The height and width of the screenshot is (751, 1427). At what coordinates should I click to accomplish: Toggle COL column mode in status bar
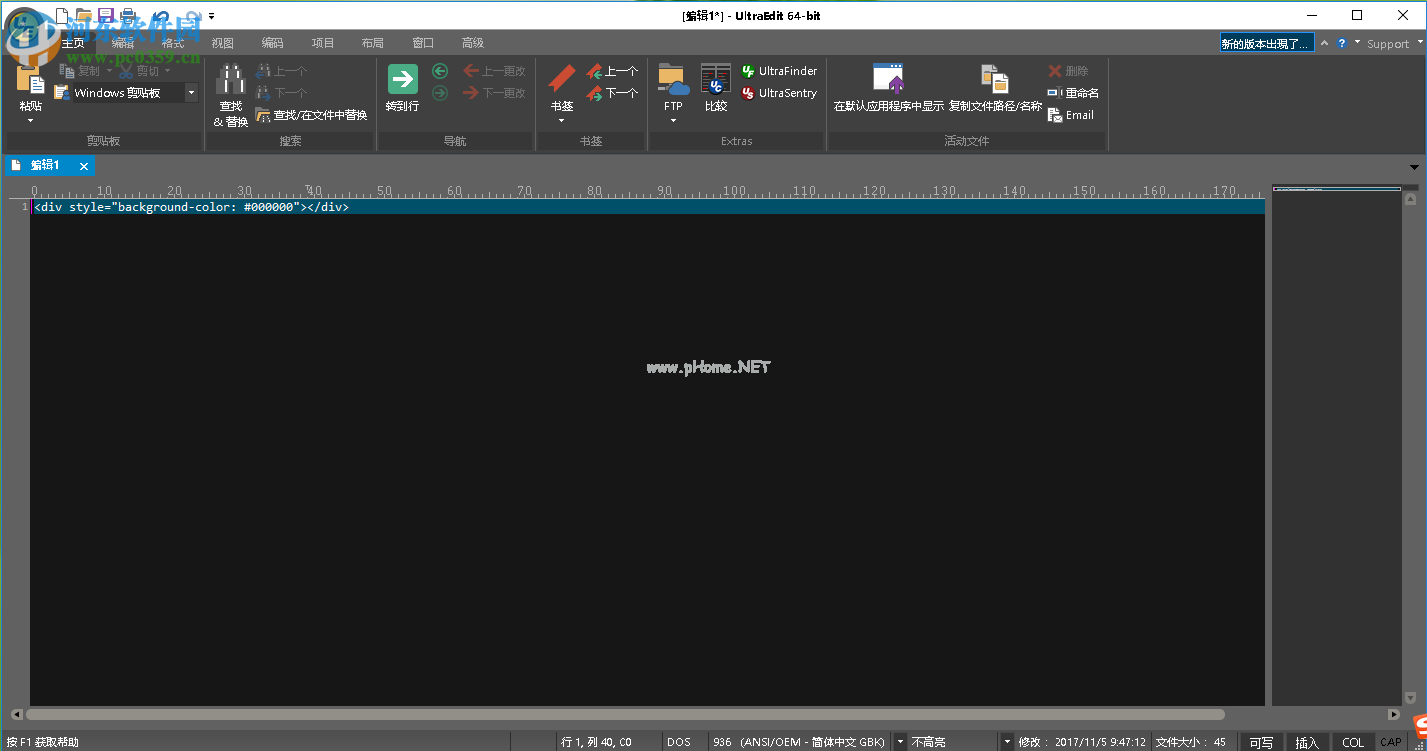1352,742
